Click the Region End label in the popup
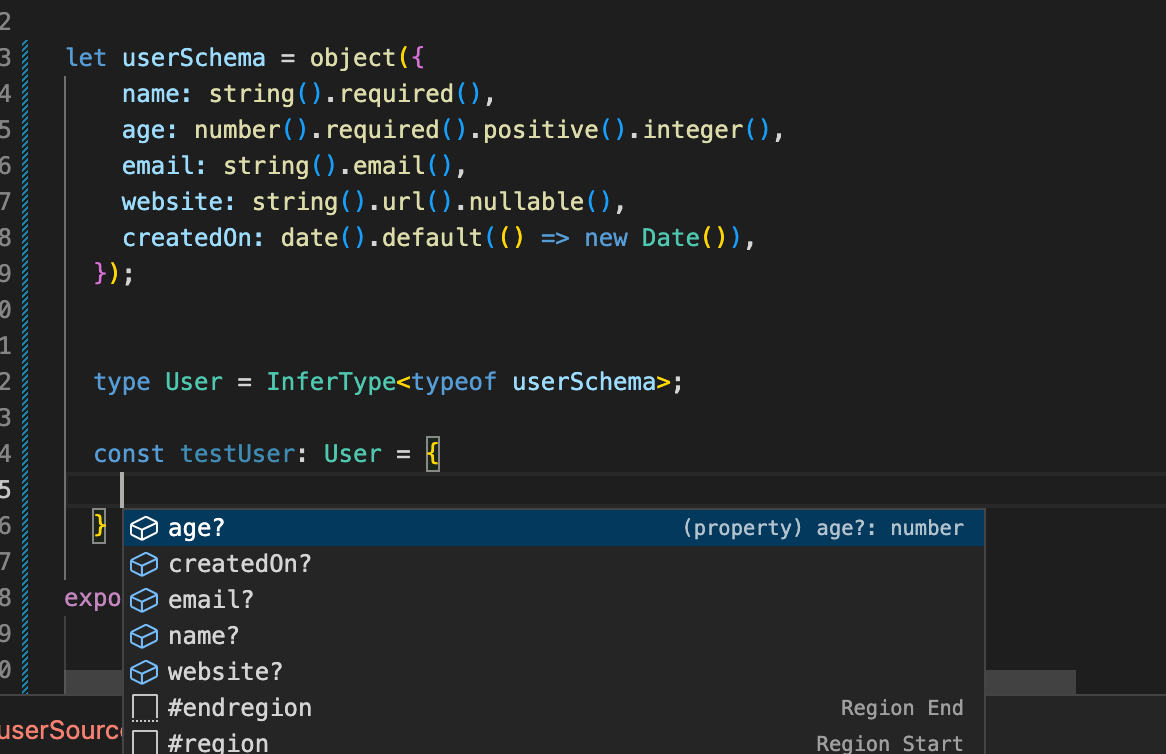Screen dimensions: 1166x754 pyautogui.click(x=902, y=707)
